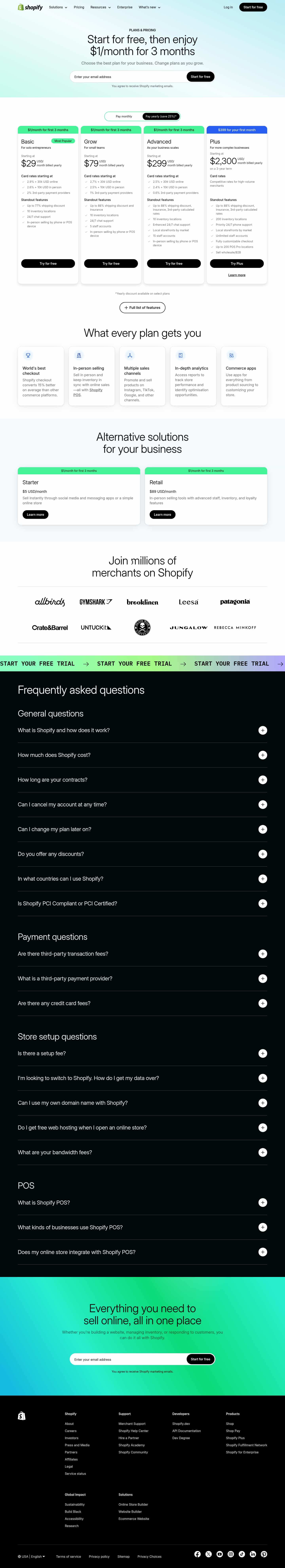285x1568 pixels.
Task: Click Try for free on Advanced plan
Action: coord(174,264)
